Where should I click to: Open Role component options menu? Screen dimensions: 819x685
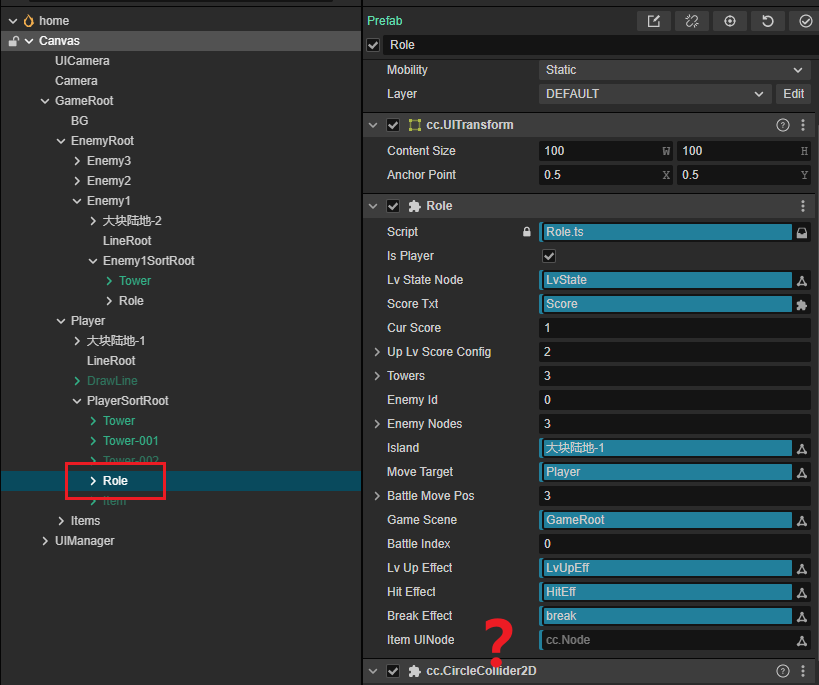[803, 206]
